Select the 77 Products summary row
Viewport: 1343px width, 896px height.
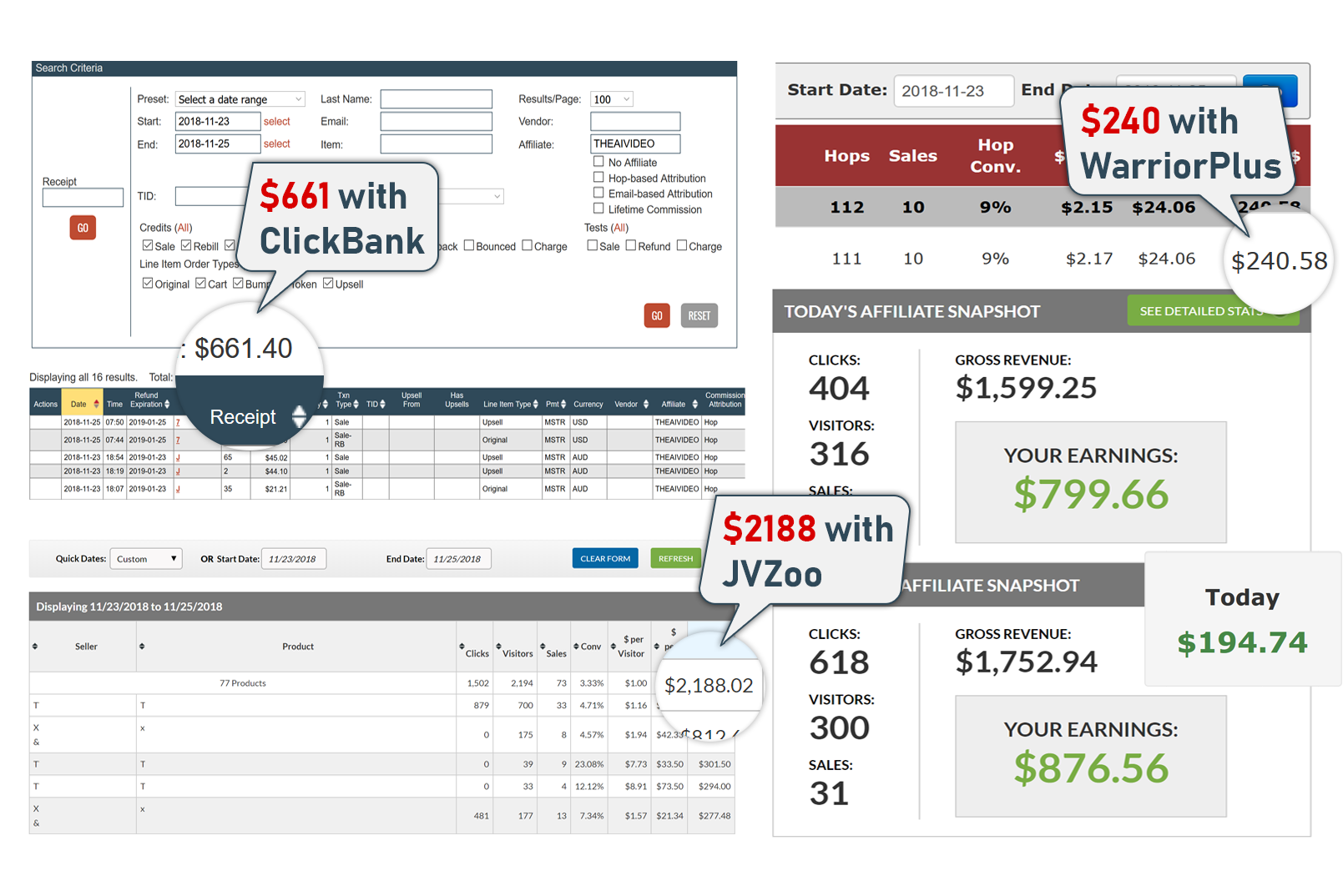(382, 683)
